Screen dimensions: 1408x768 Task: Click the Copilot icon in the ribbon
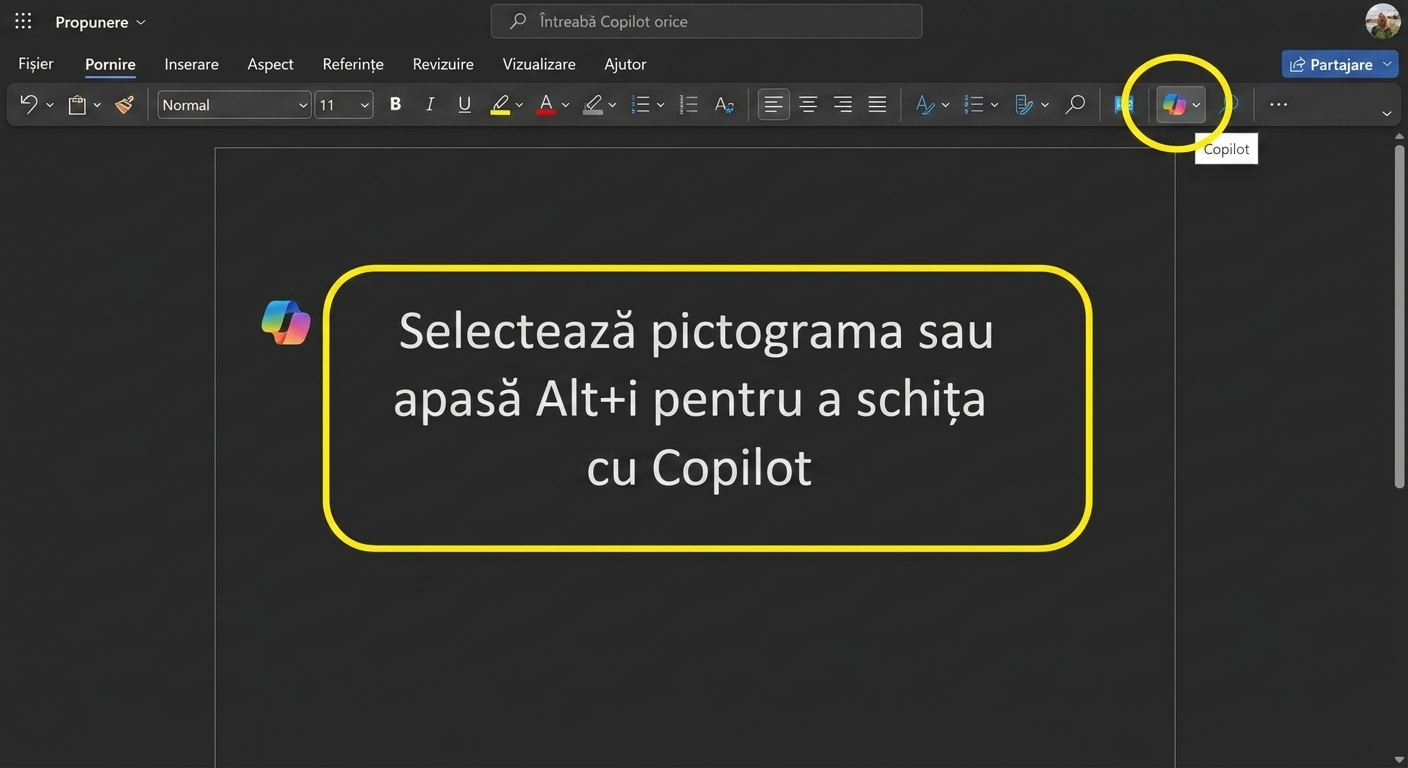coord(1174,104)
